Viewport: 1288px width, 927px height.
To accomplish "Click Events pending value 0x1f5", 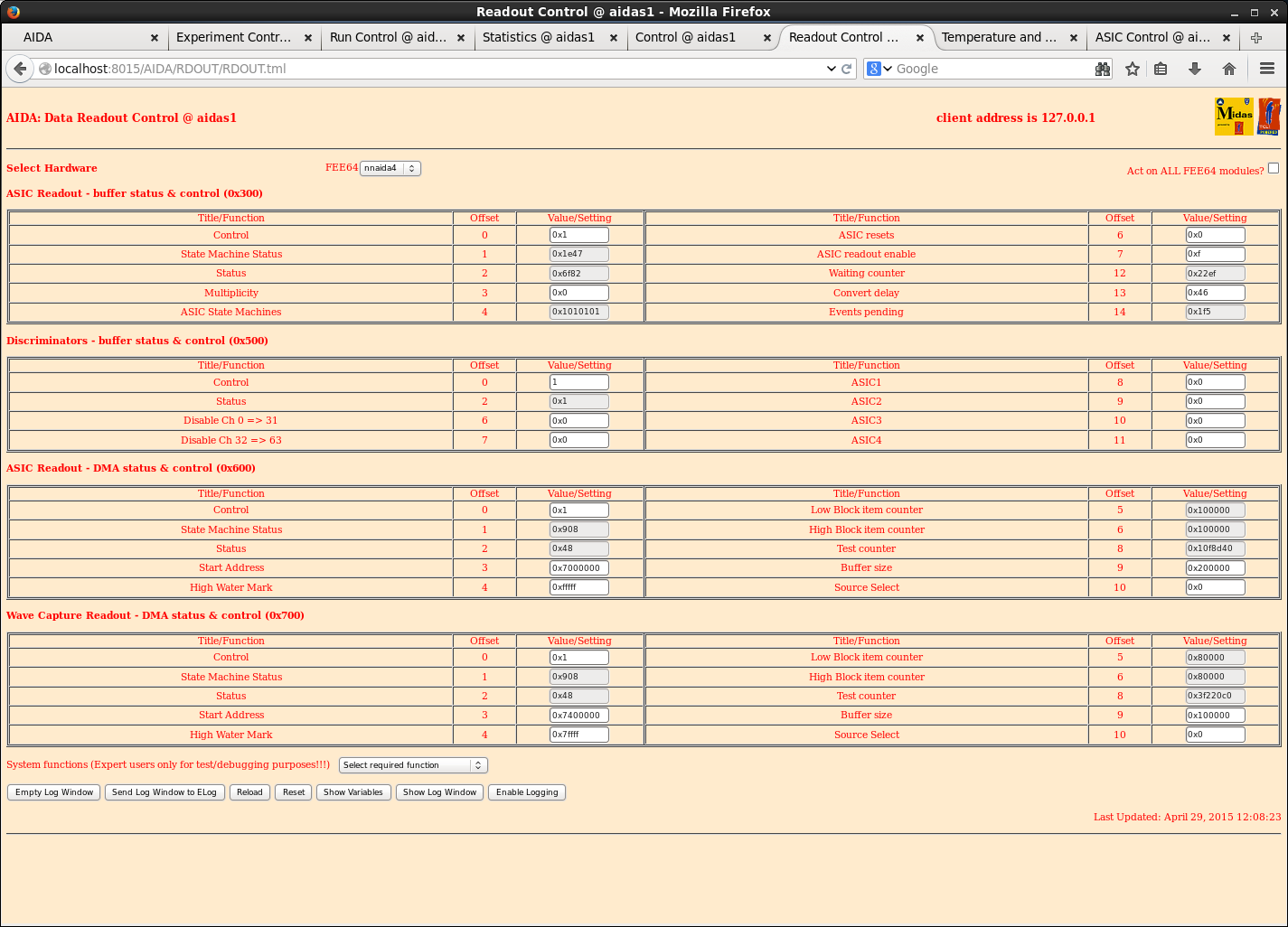I will [x=1215, y=312].
